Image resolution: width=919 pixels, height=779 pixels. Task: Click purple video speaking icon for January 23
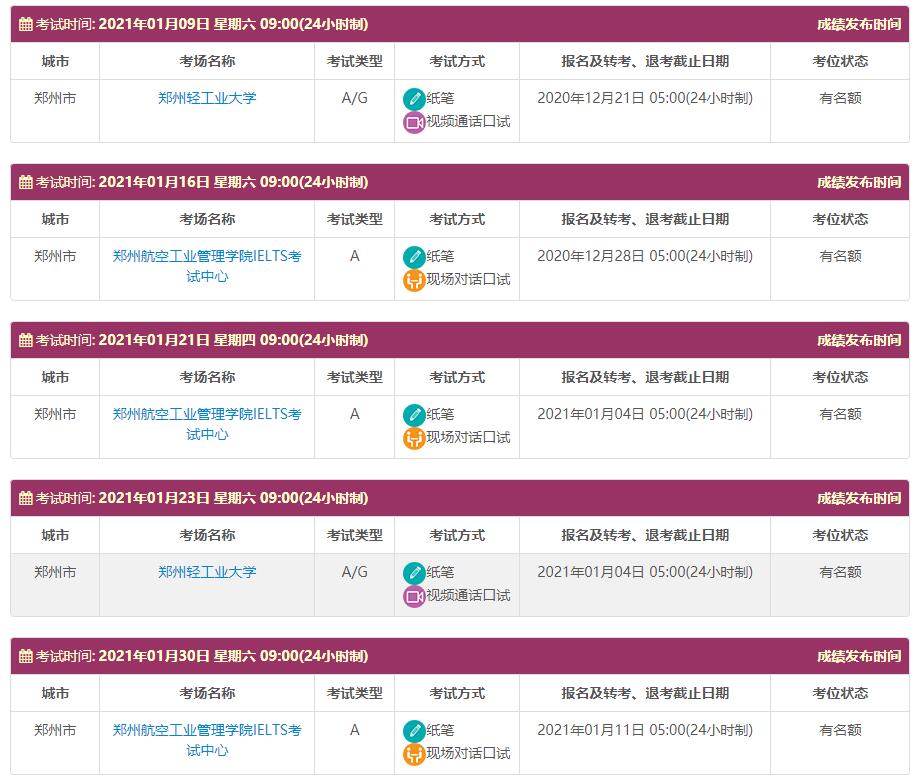[414, 597]
